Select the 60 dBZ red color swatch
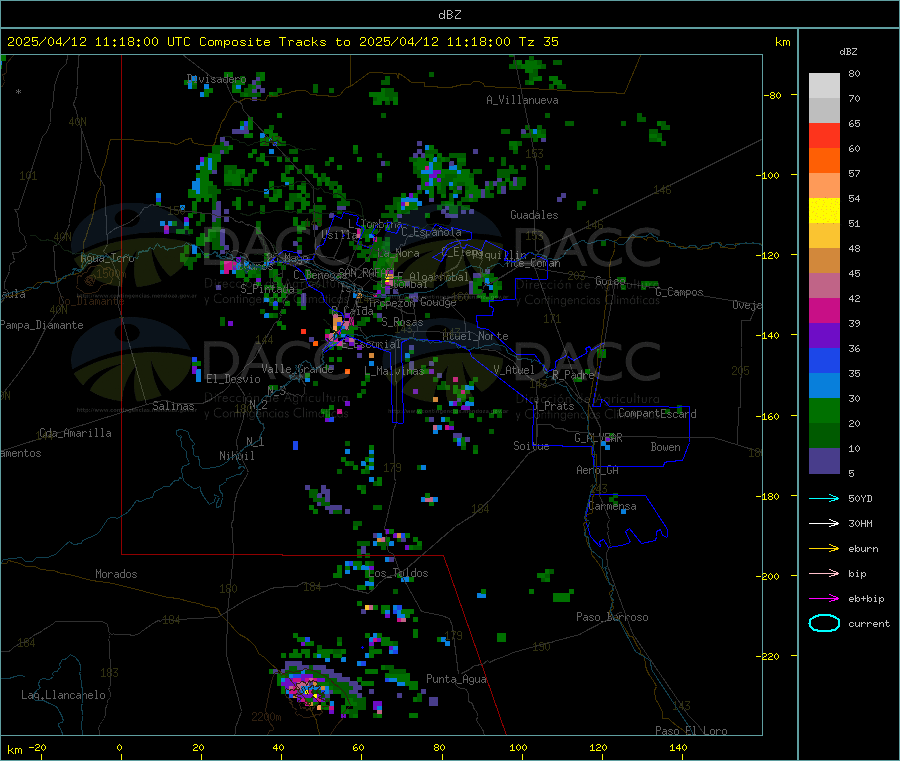 (x=824, y=136)
